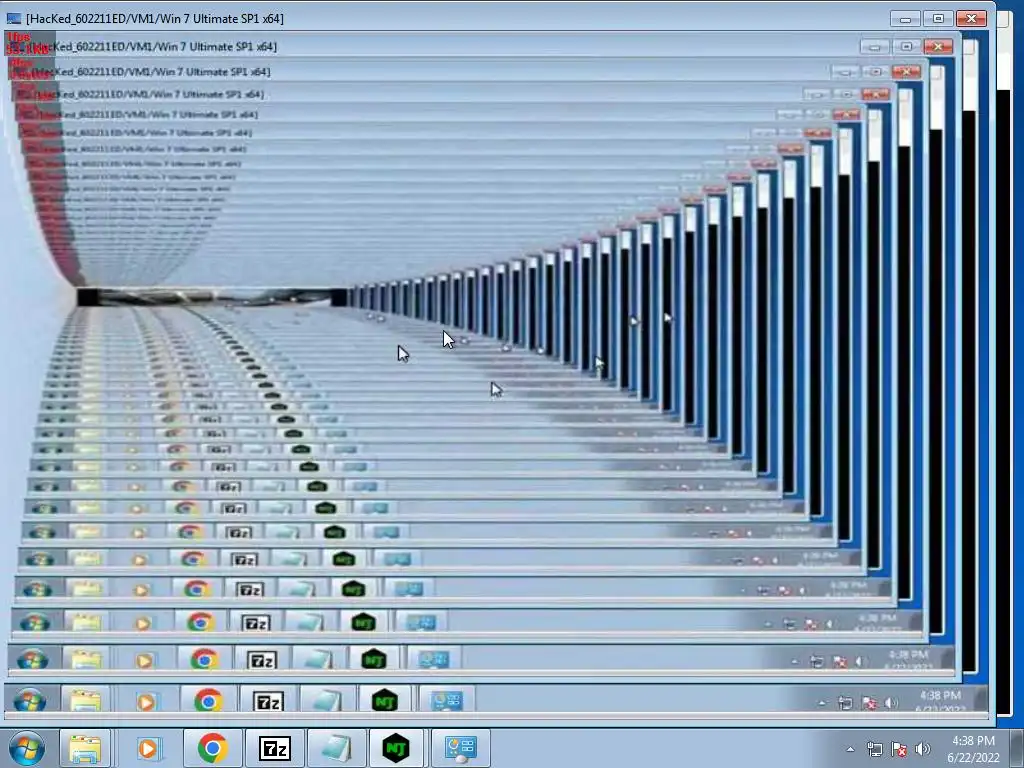Open network status icon in host tray
Viewport: 1024px width, 768px height.
pyautogui.click(x=874, y=749)
